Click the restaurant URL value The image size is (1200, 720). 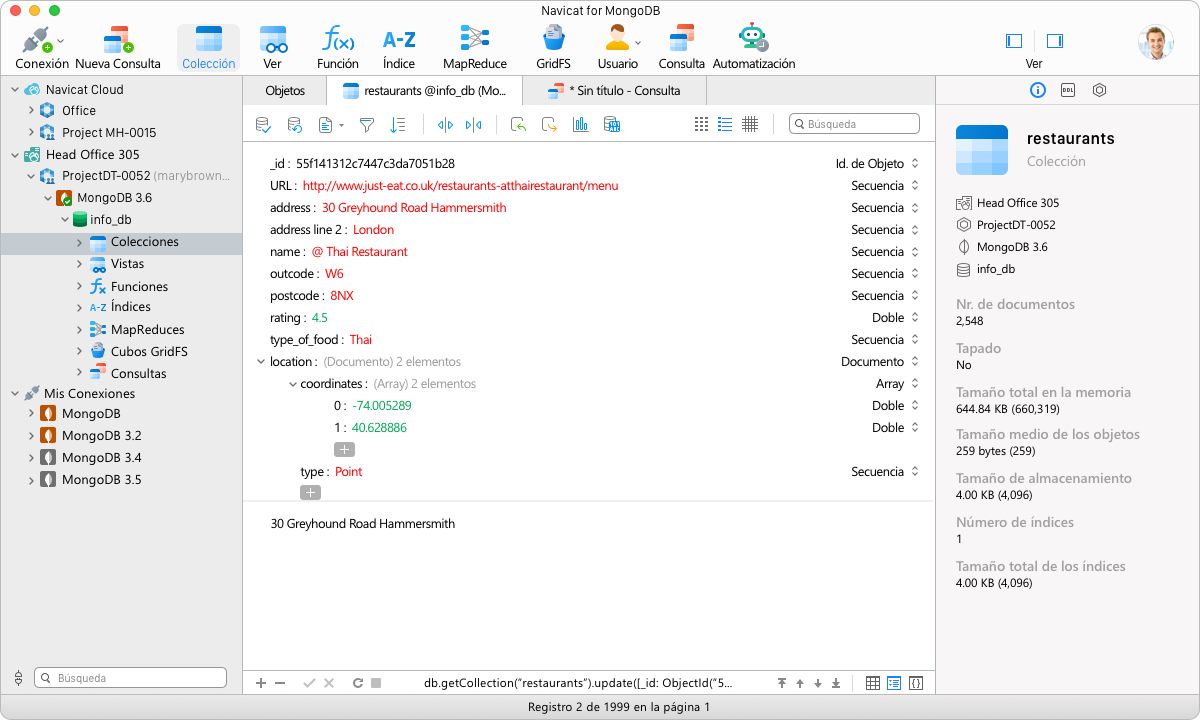[460, 186]
